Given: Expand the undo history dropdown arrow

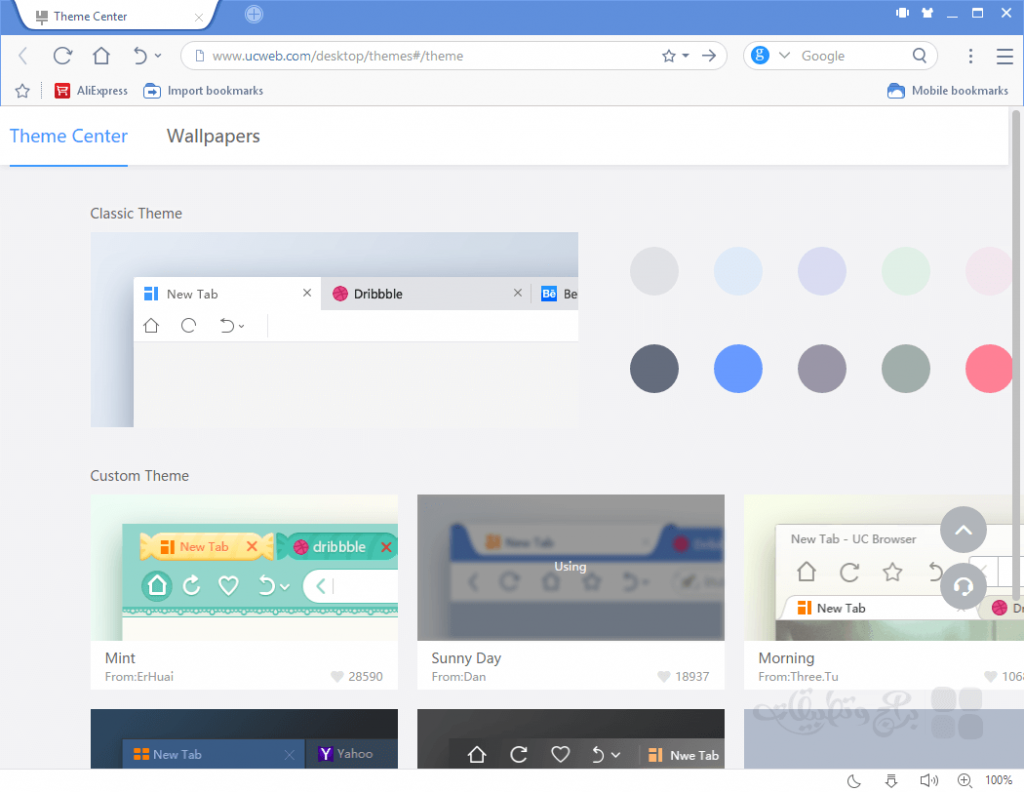Looking at the screenshot, I should click(x=156, y=57).
